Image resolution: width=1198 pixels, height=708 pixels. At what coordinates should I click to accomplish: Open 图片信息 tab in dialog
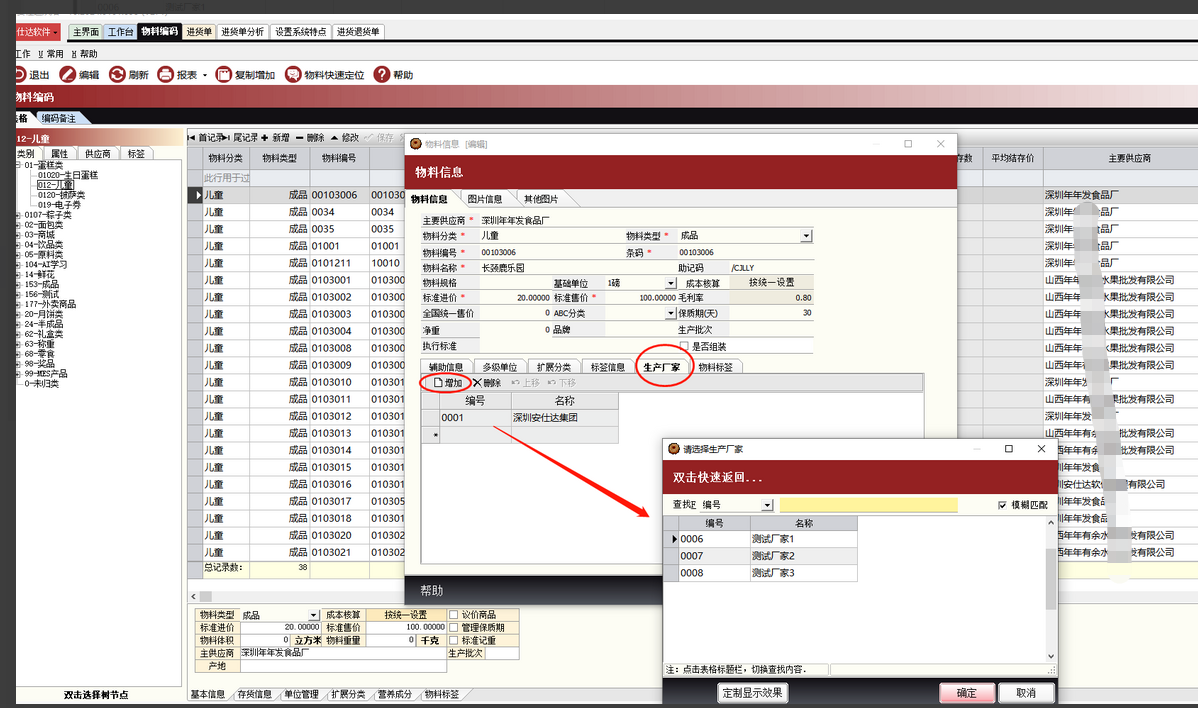[484, 199]
